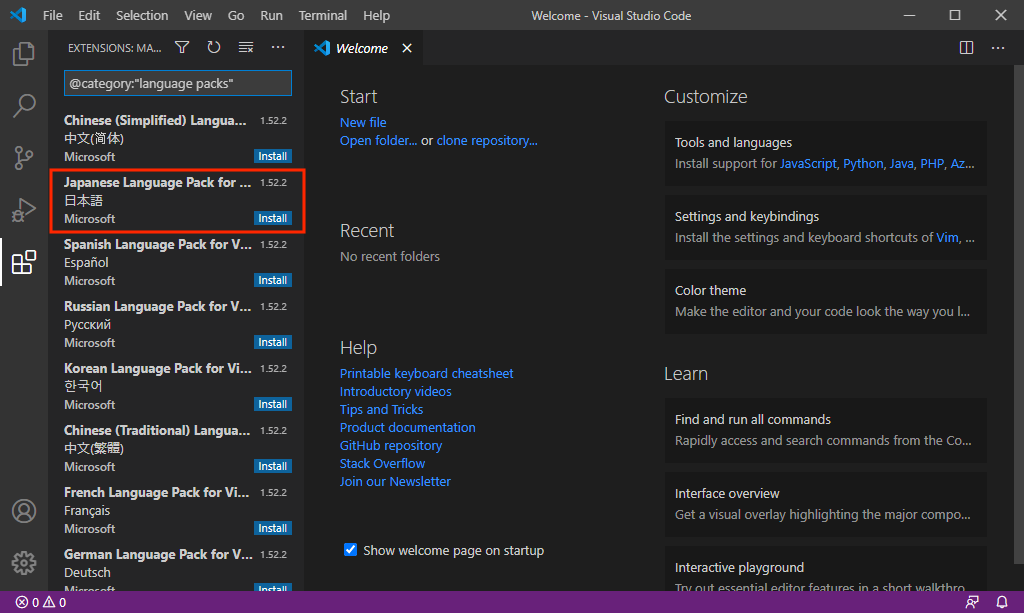
Task: Open the Edit menu
Action: [89, 15]
